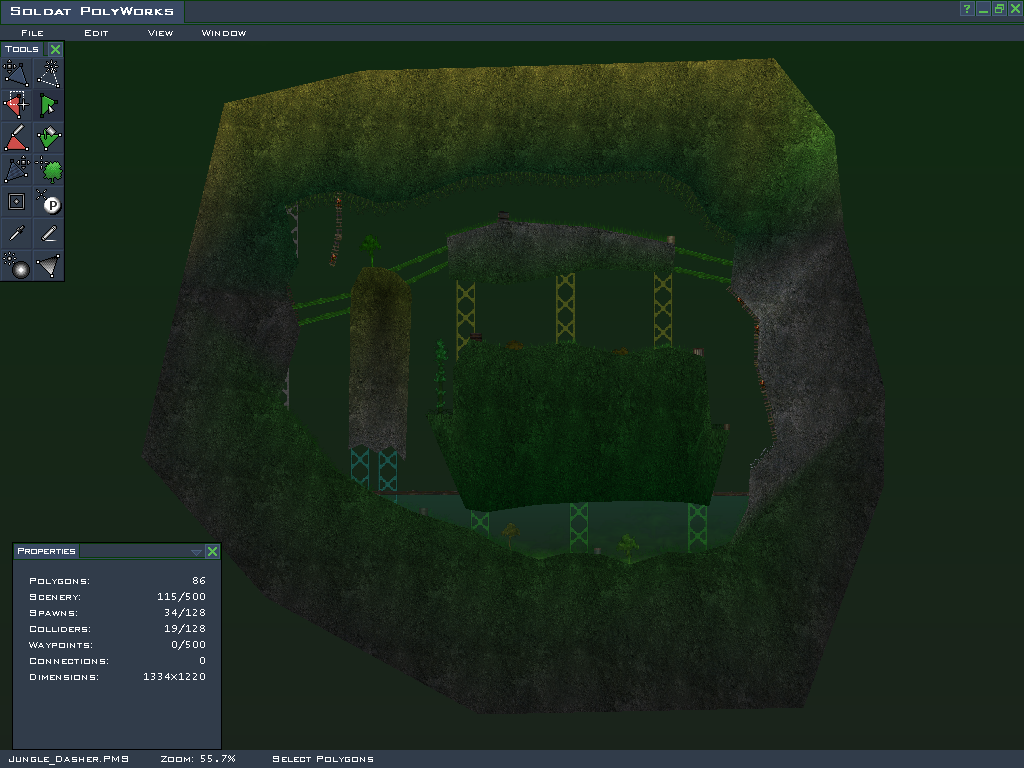Select the Lights tool
This screenshot has width=1024, height=768.
[x=16, y=266]
